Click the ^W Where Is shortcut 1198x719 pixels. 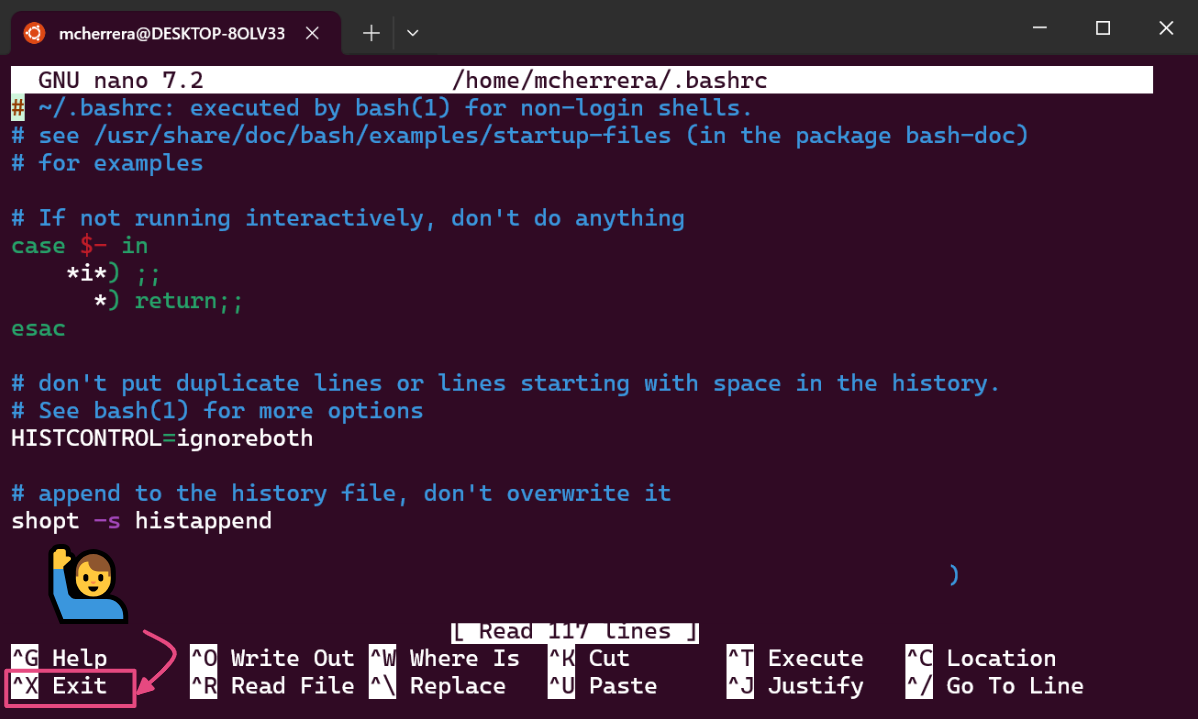click(445, 658)
